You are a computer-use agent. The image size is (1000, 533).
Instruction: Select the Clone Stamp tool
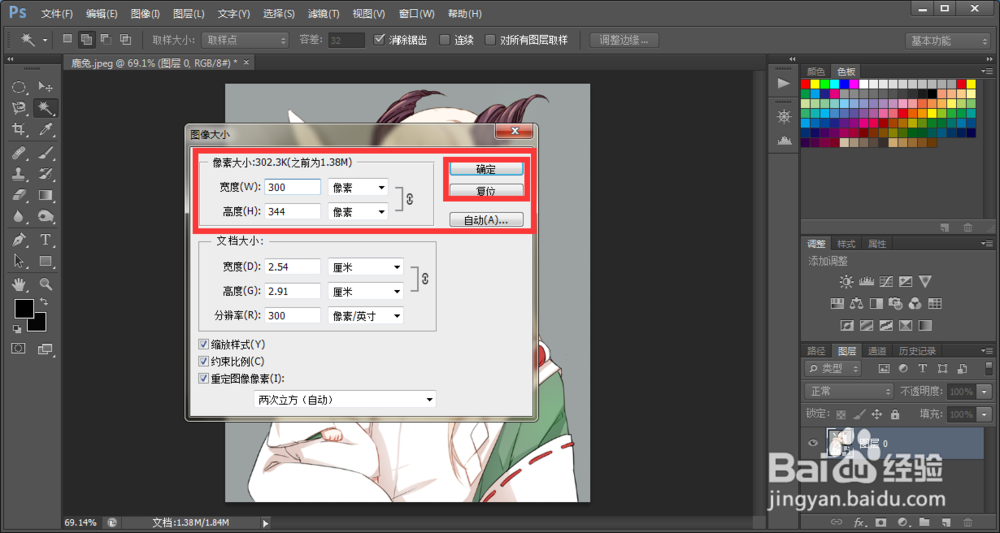tap(19, 173)
